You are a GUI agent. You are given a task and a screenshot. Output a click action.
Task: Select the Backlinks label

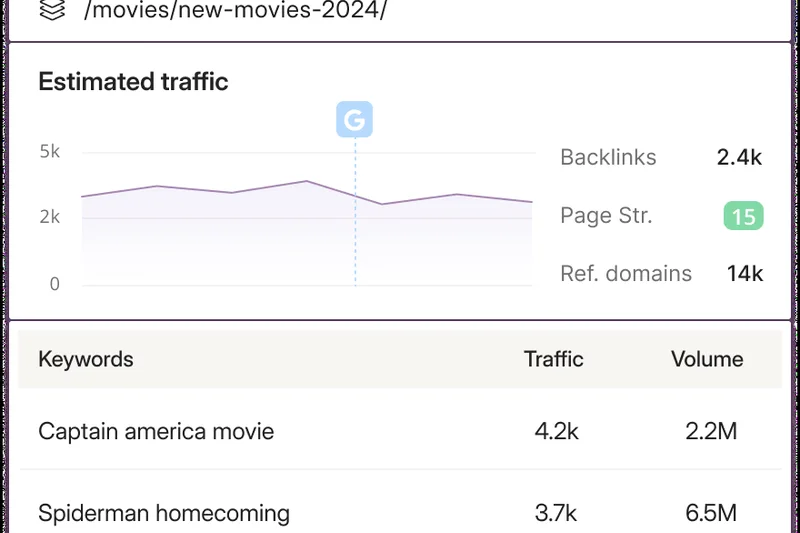pyautogui.click(x=608, y=157)
